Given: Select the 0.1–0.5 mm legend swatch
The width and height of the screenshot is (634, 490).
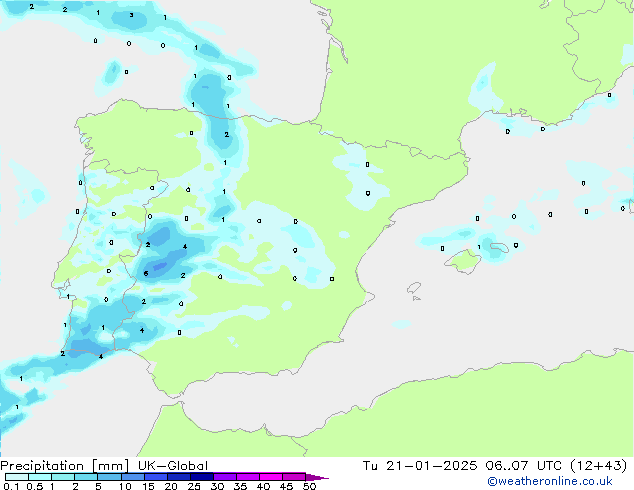Looking at the screenshot, I should pos(17,477).
